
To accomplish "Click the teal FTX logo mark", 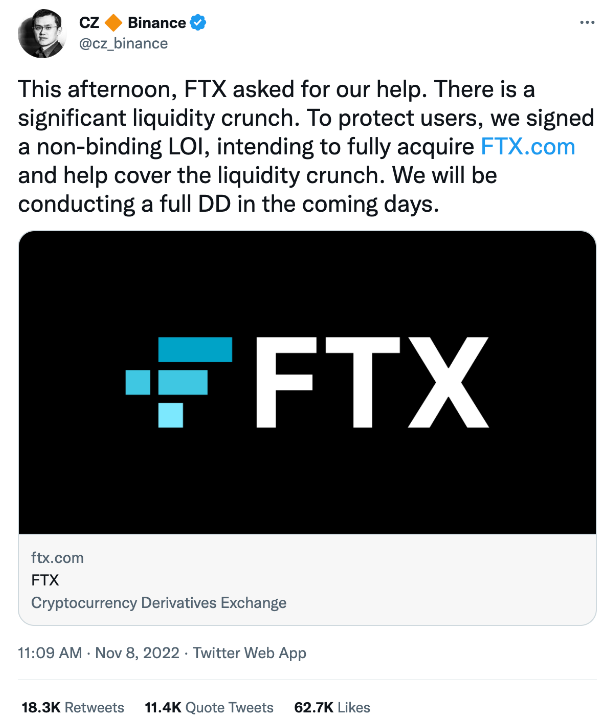I will 179,382.
